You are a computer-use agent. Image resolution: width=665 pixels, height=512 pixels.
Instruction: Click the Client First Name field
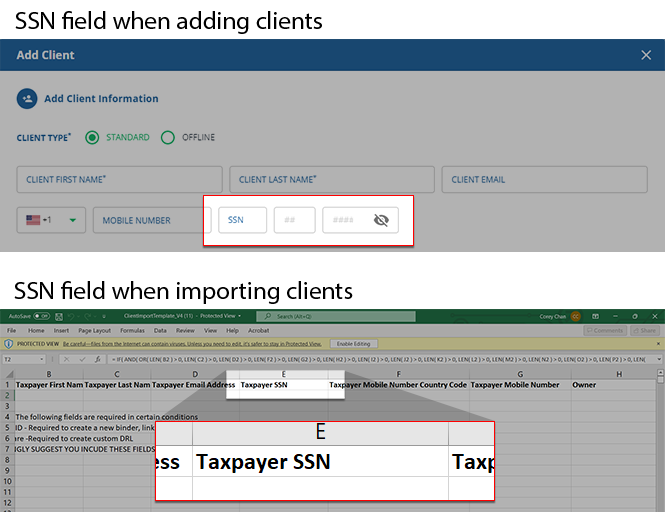point(118,180)
